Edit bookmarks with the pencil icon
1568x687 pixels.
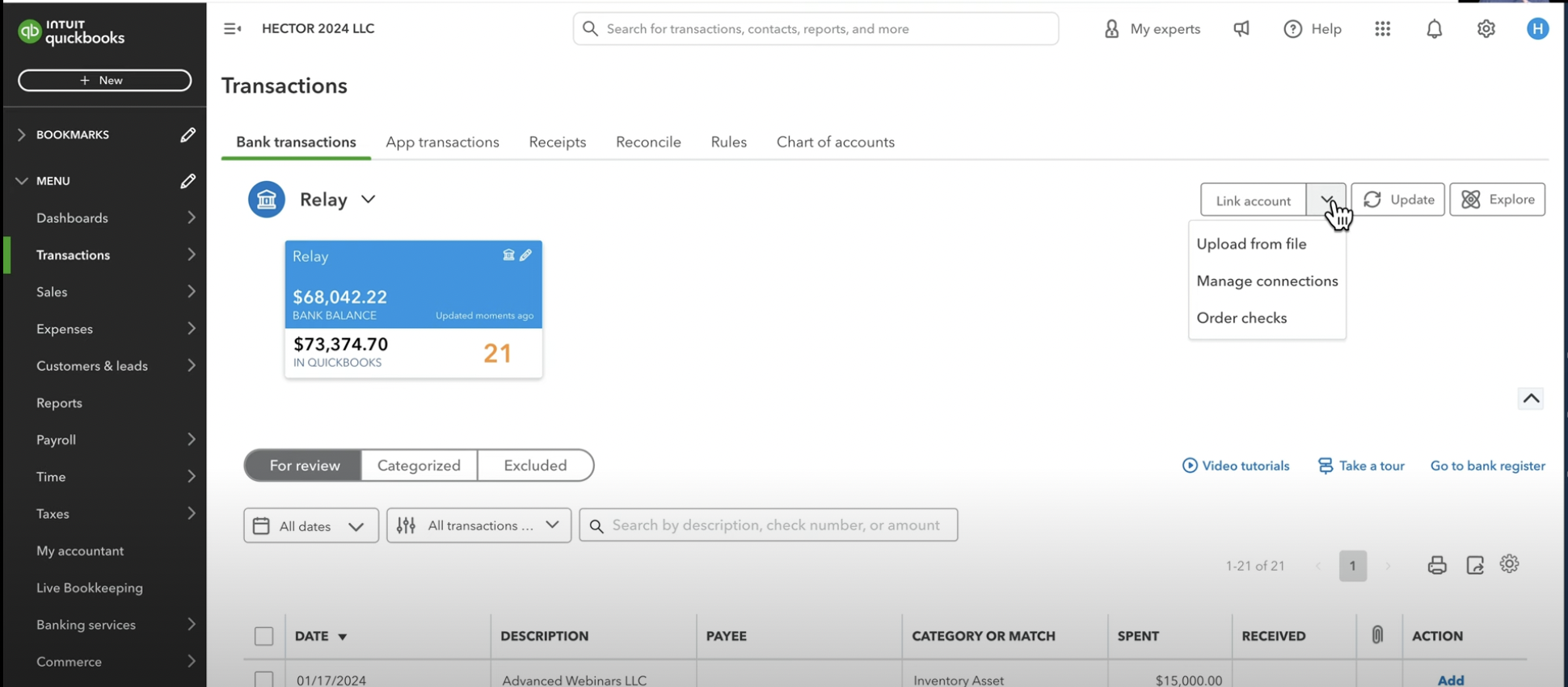(188, 135)
